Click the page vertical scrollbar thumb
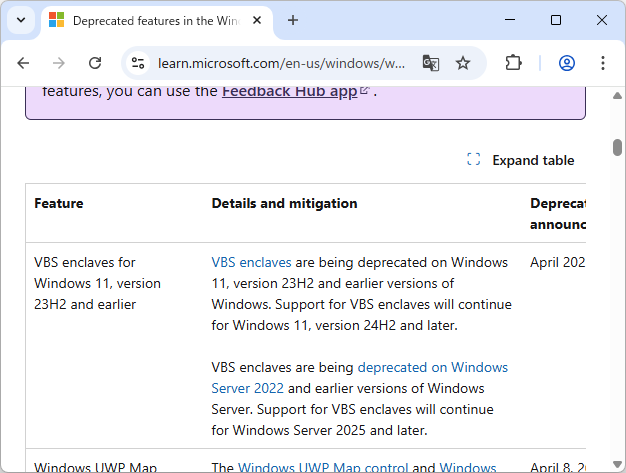The image size is (626, 473). point(618,148)
